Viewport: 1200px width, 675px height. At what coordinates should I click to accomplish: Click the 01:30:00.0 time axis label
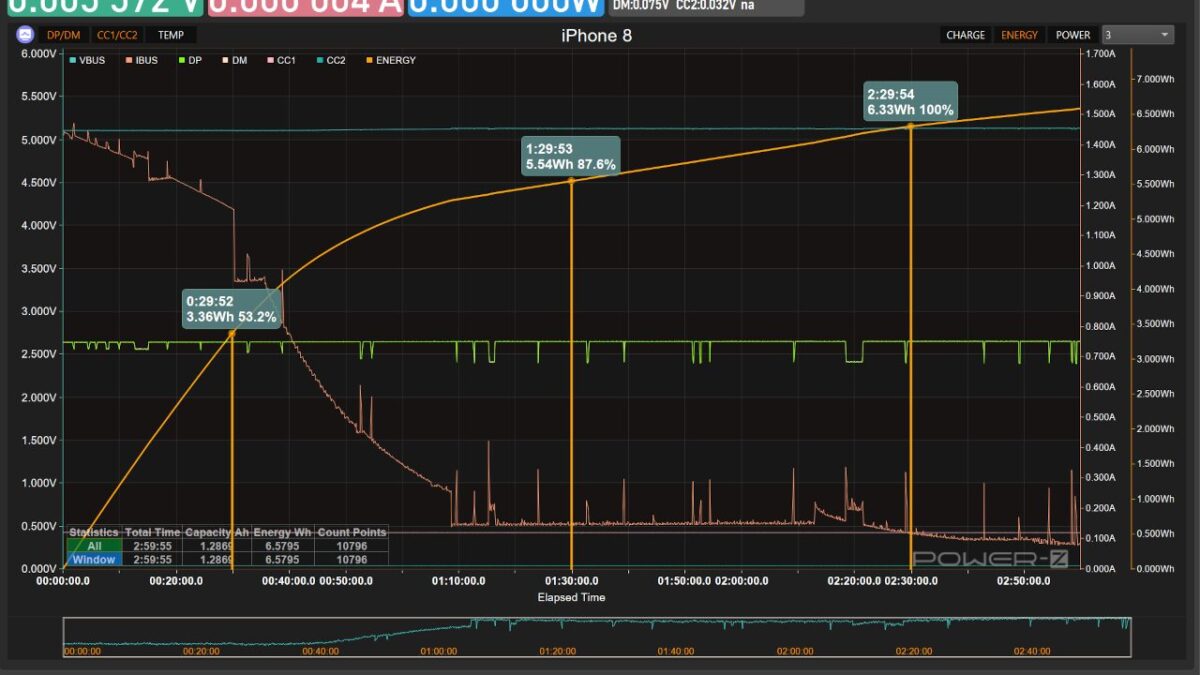571,581
